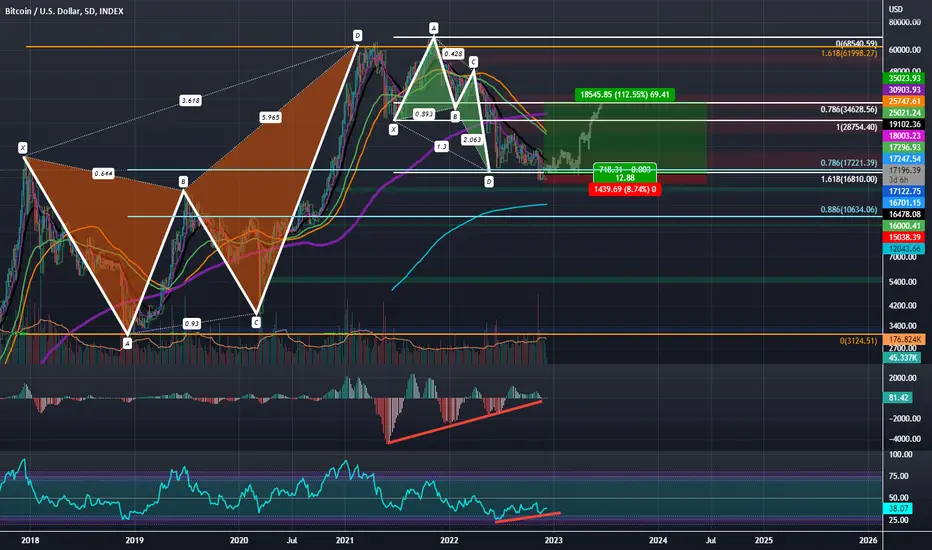This screenshot has width=932, height=550.
Task: Click point C of the orange harmonic pattern
Action: click(256, 323)
